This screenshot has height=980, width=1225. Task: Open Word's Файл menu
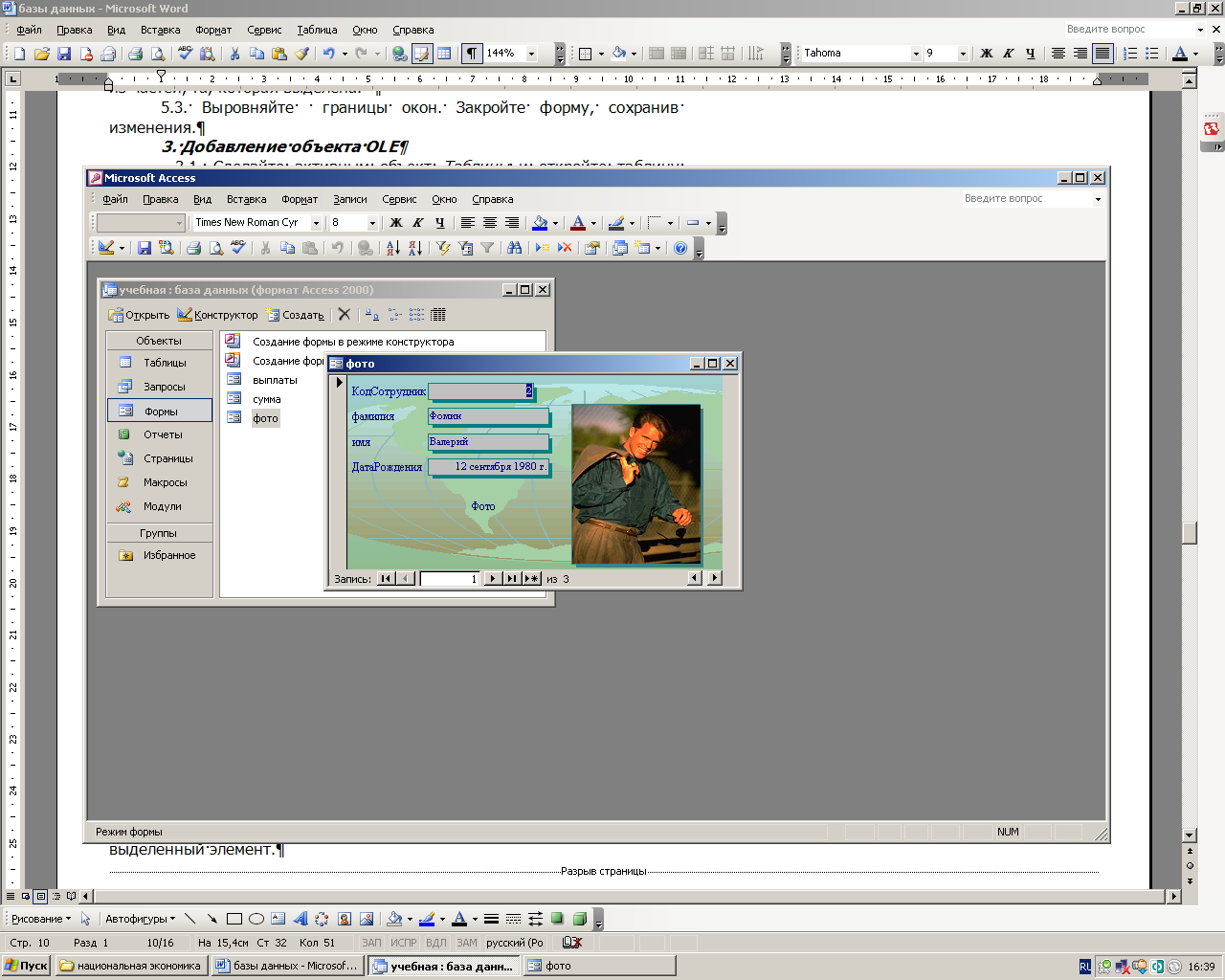(29, 30)
